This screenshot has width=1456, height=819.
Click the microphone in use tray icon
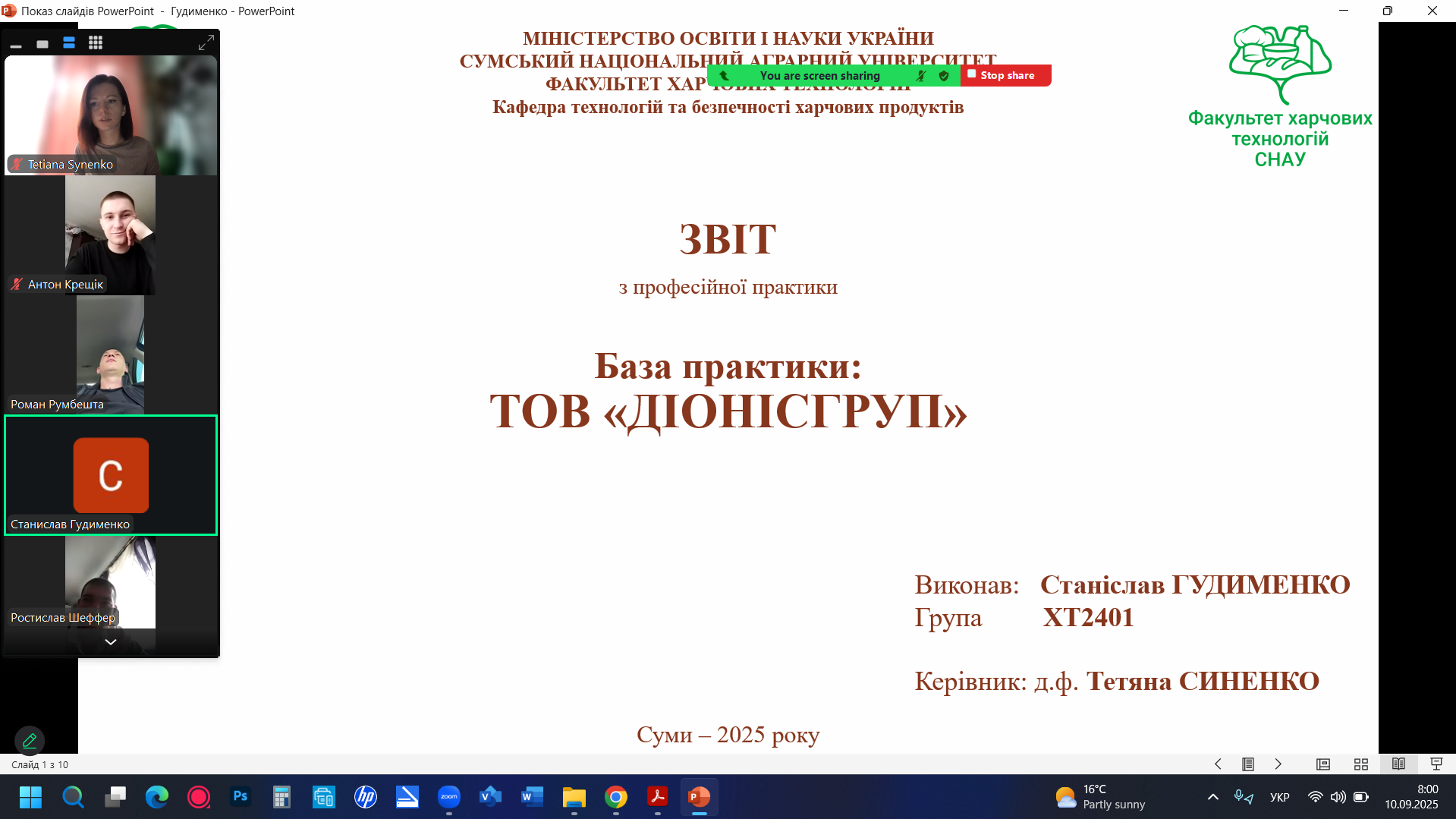(1244, 797)
